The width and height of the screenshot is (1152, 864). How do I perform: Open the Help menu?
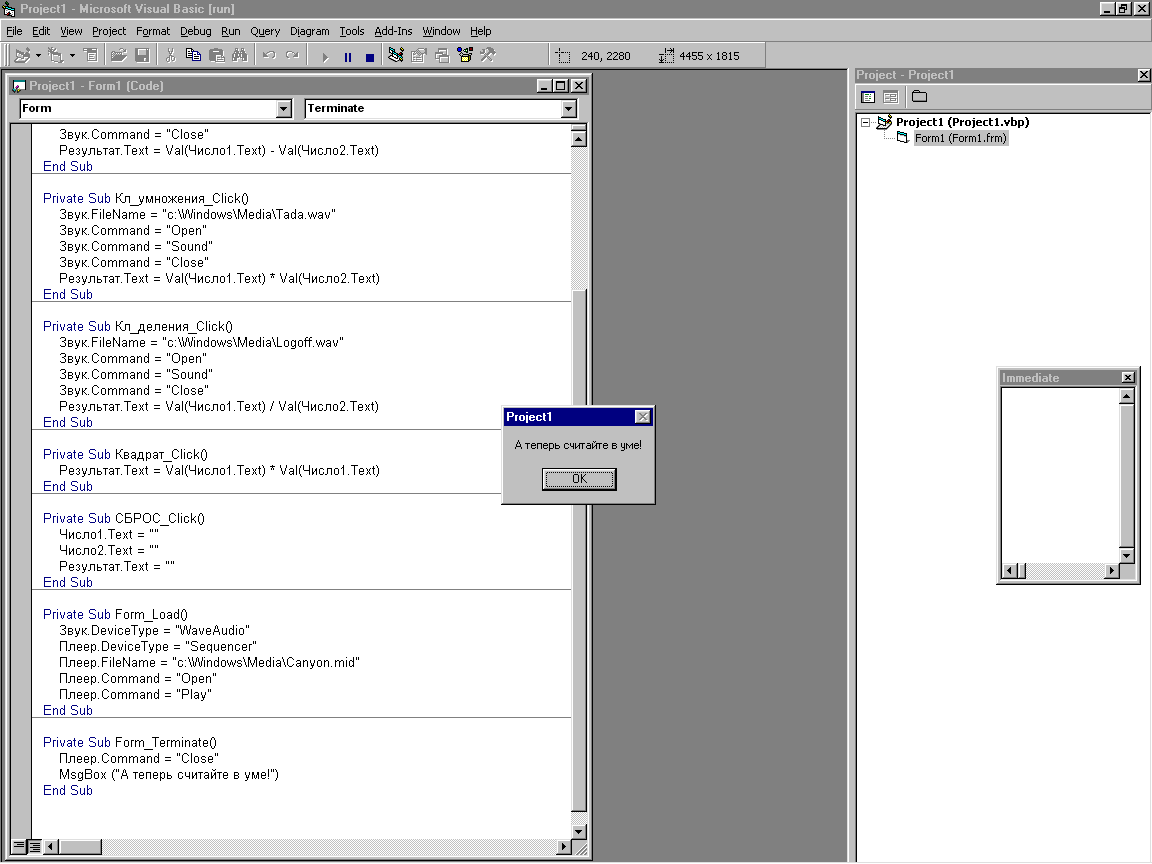(480, 31)
